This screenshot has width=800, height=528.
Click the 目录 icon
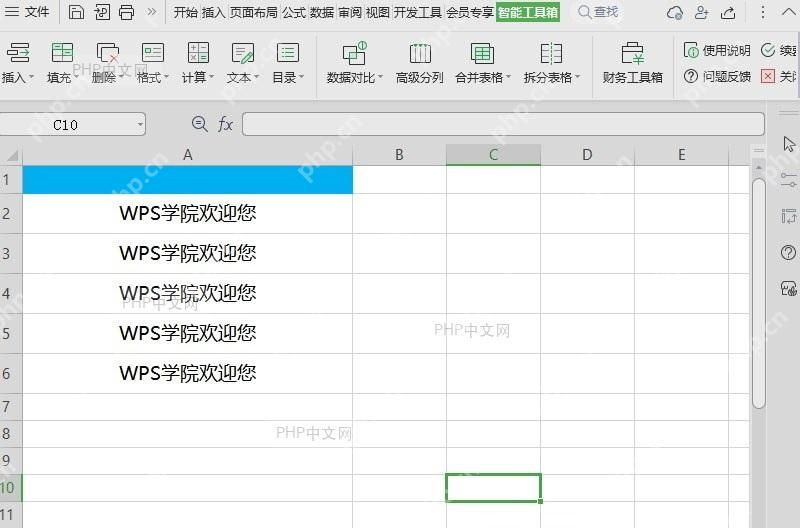288,53
